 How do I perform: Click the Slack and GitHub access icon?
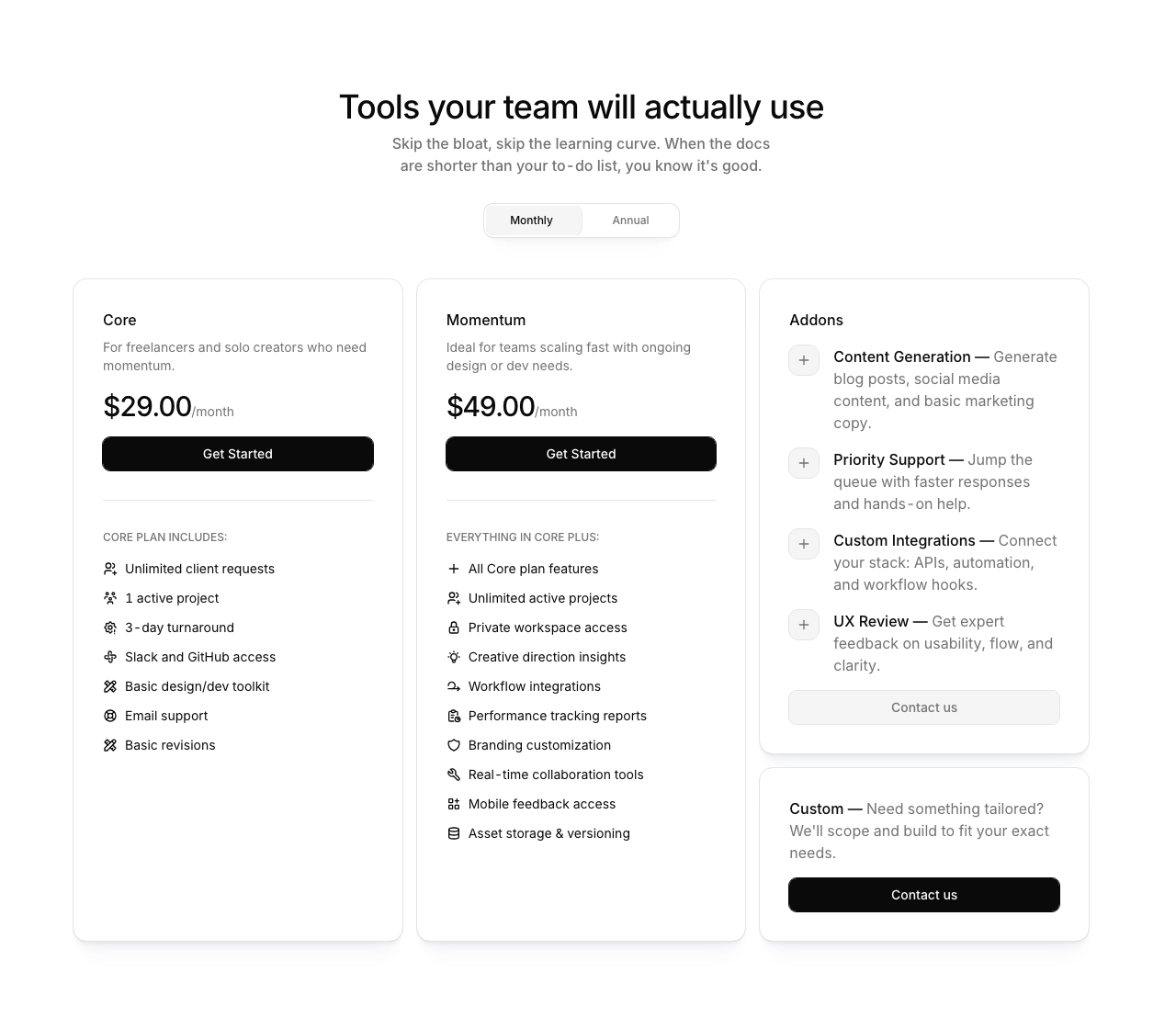[109, 657]
